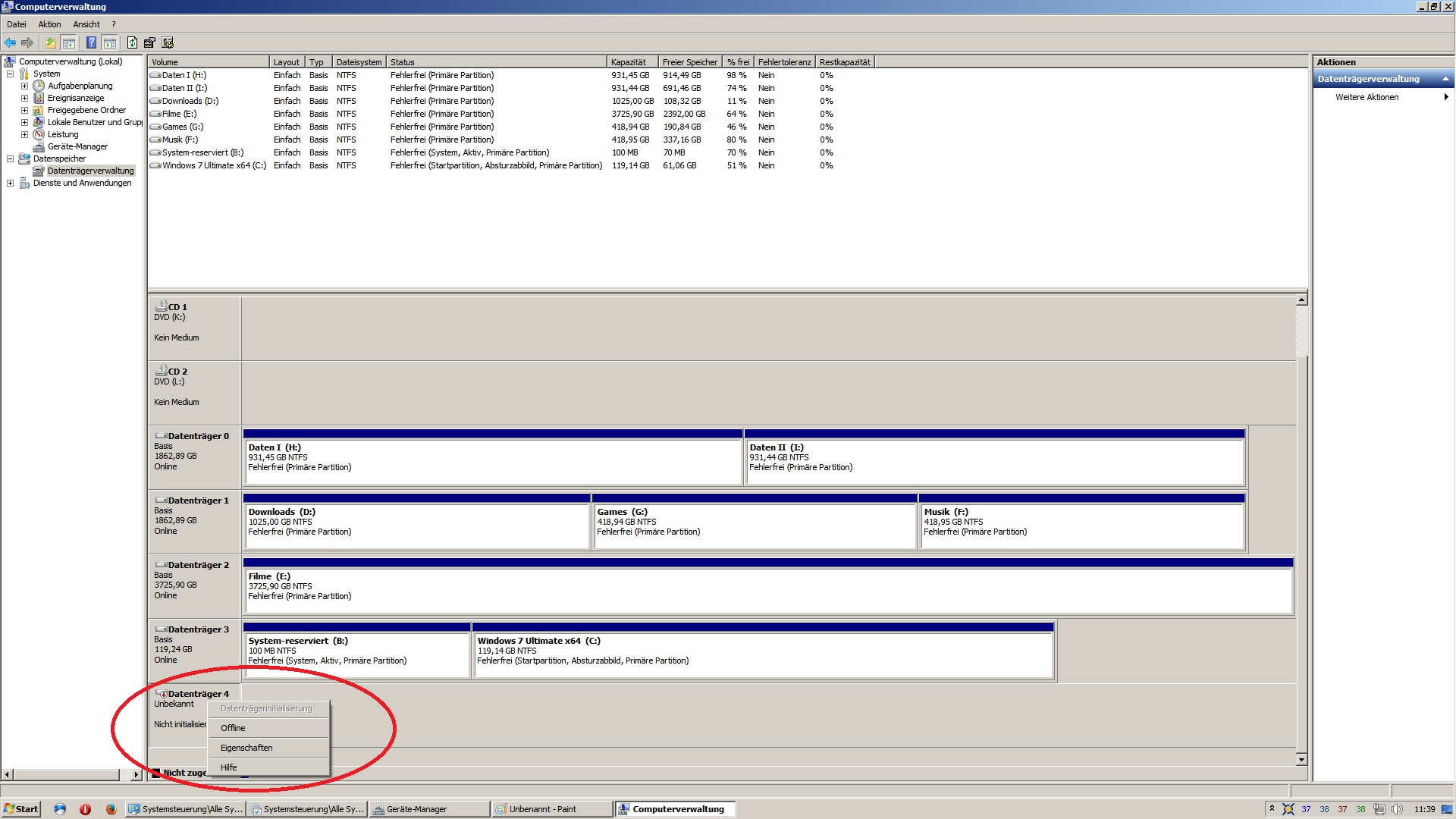The height and width of the screenshot is (819, 1456).
Task: Open Firefox from the quick launch
Action: pos(111,809)
